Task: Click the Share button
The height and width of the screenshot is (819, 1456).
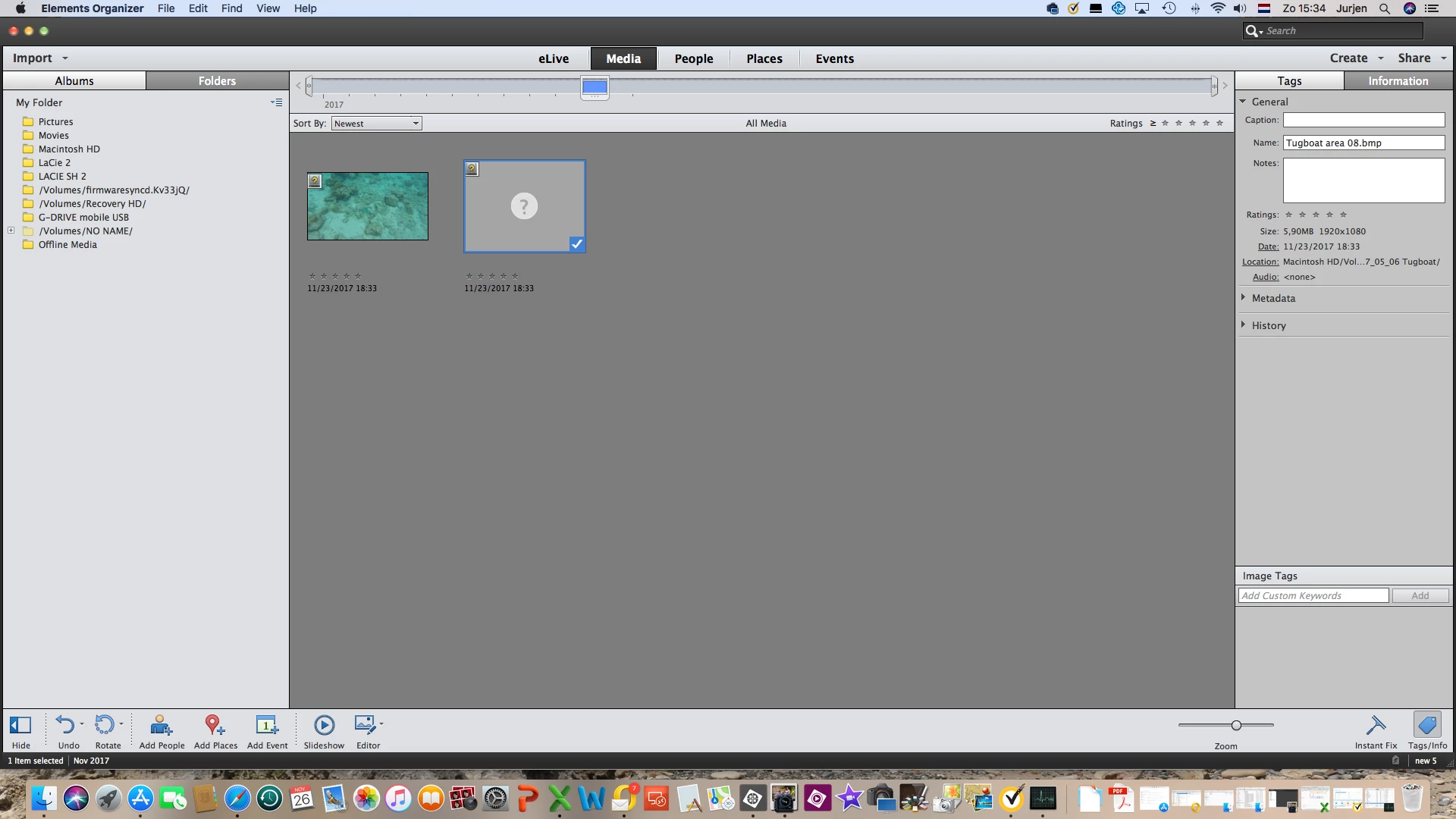Action: tap(1414, 58)
